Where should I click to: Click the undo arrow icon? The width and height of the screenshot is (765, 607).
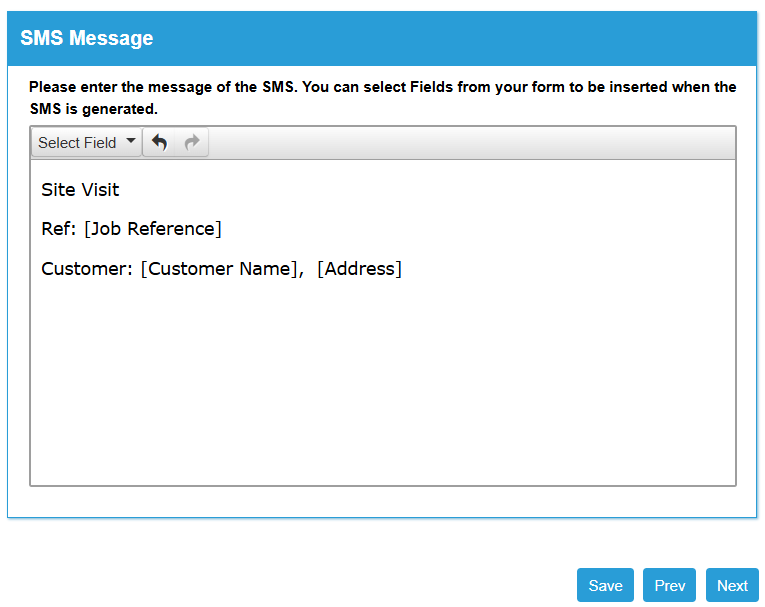point(159,142)
